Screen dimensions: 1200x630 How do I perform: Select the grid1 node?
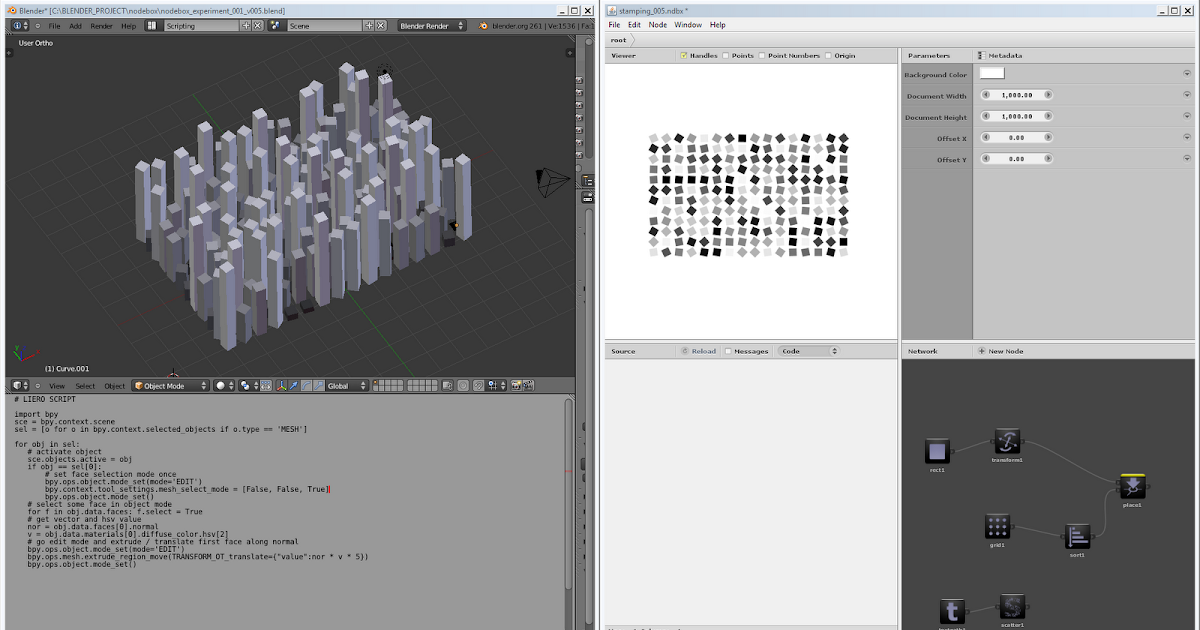coord(997,527)
